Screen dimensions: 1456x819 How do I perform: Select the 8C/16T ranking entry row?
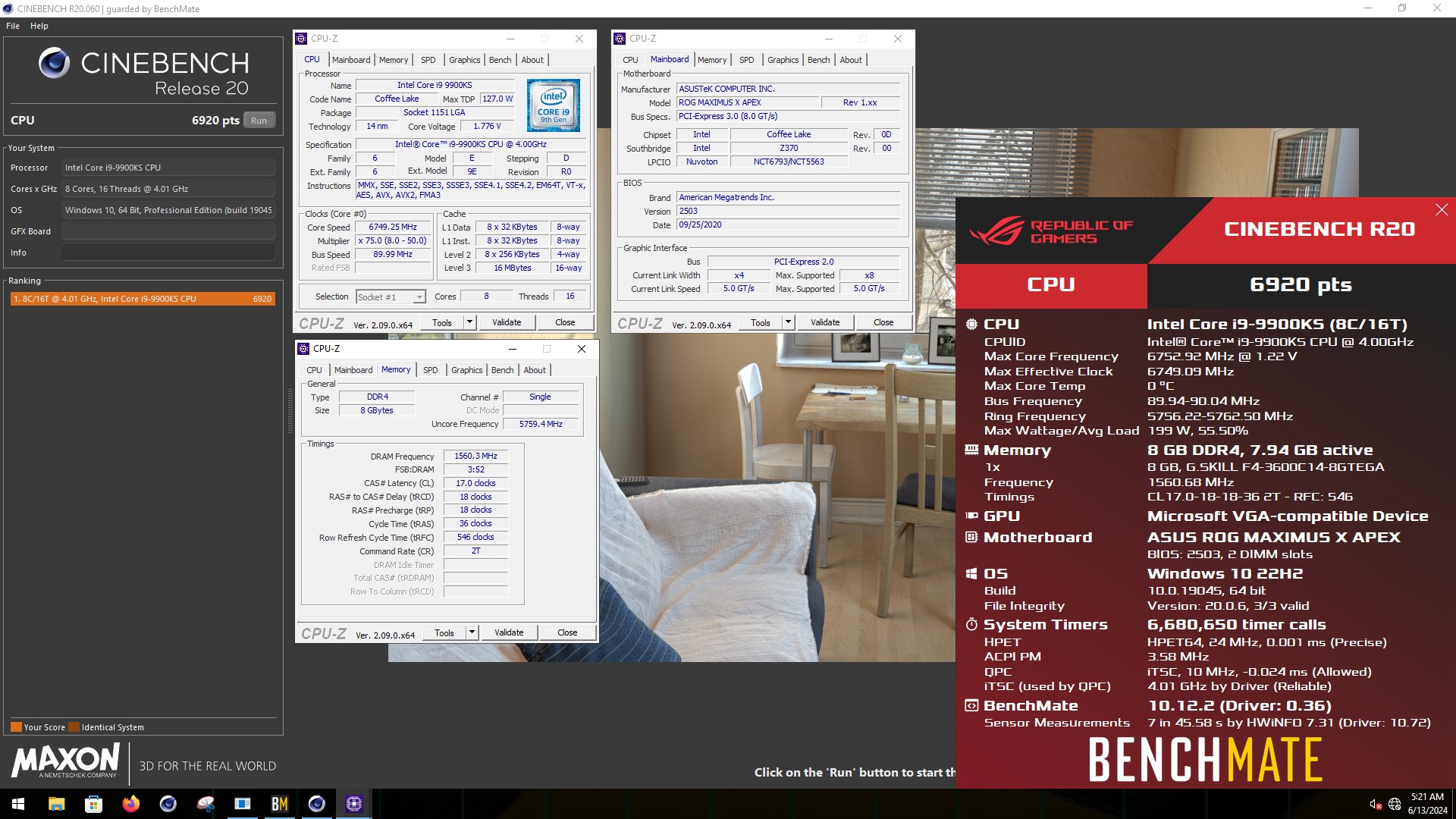142,299
